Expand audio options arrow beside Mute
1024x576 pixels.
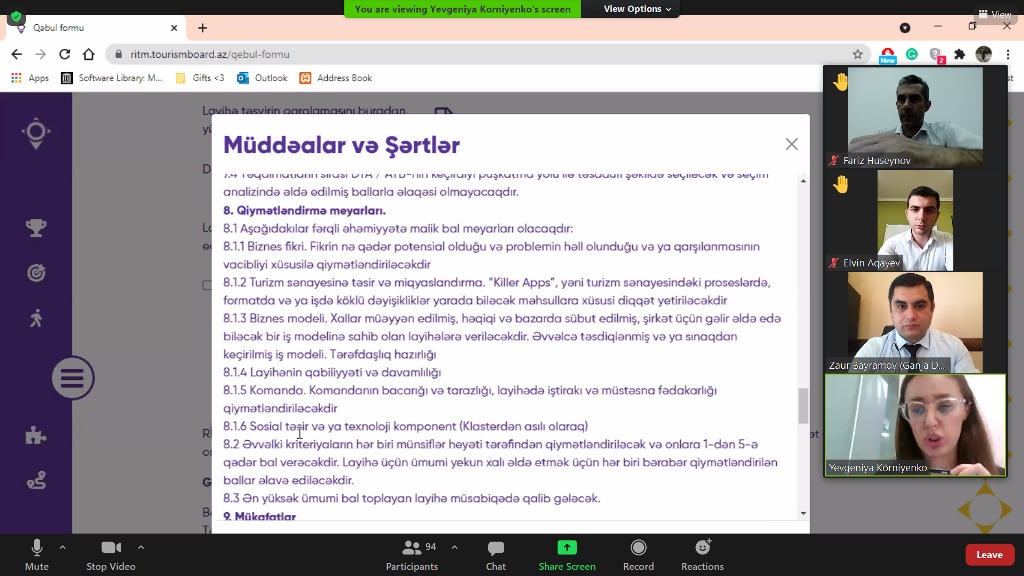(63, 547)
